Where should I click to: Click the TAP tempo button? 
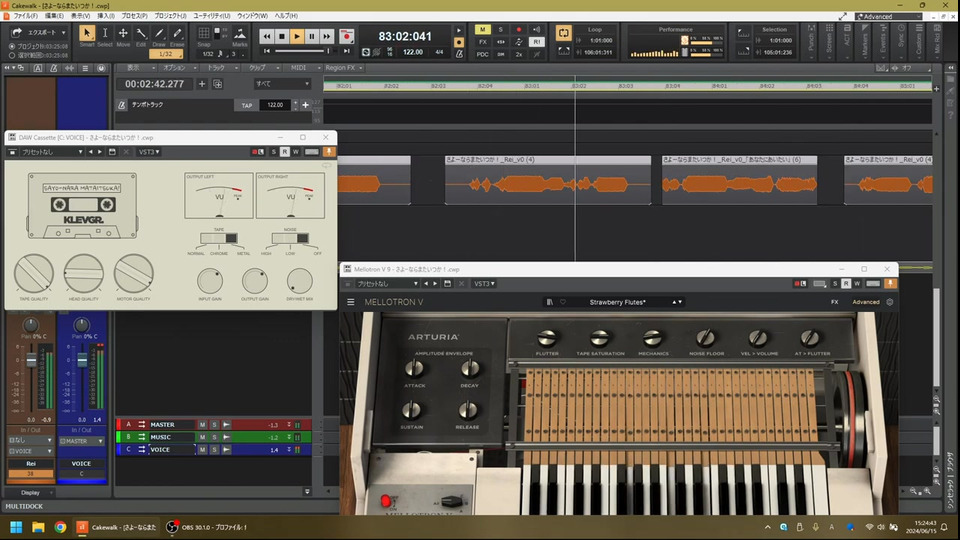[x=246, y=105]
